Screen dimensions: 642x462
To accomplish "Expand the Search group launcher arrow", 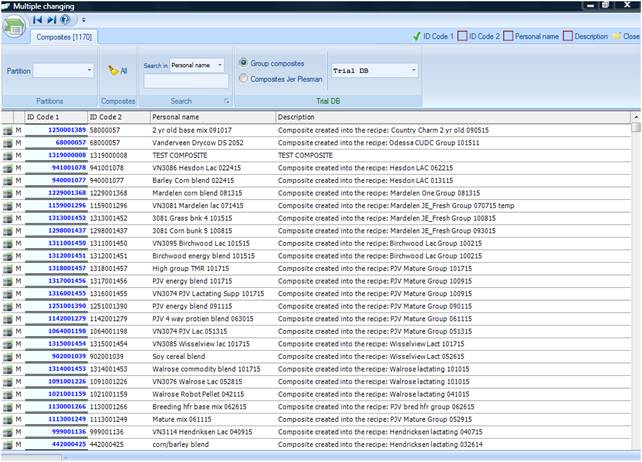I will point(227,101).
